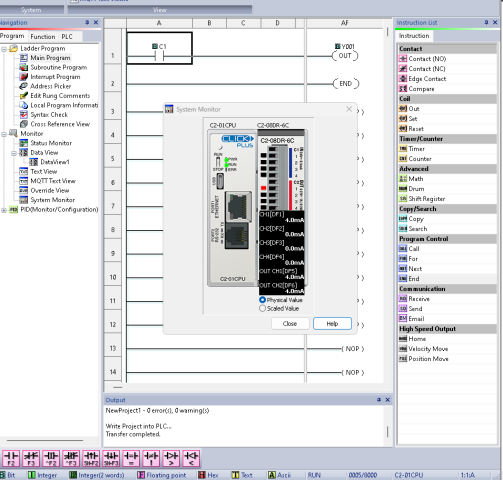Run the Syntax Check icon

click(24, 115)
